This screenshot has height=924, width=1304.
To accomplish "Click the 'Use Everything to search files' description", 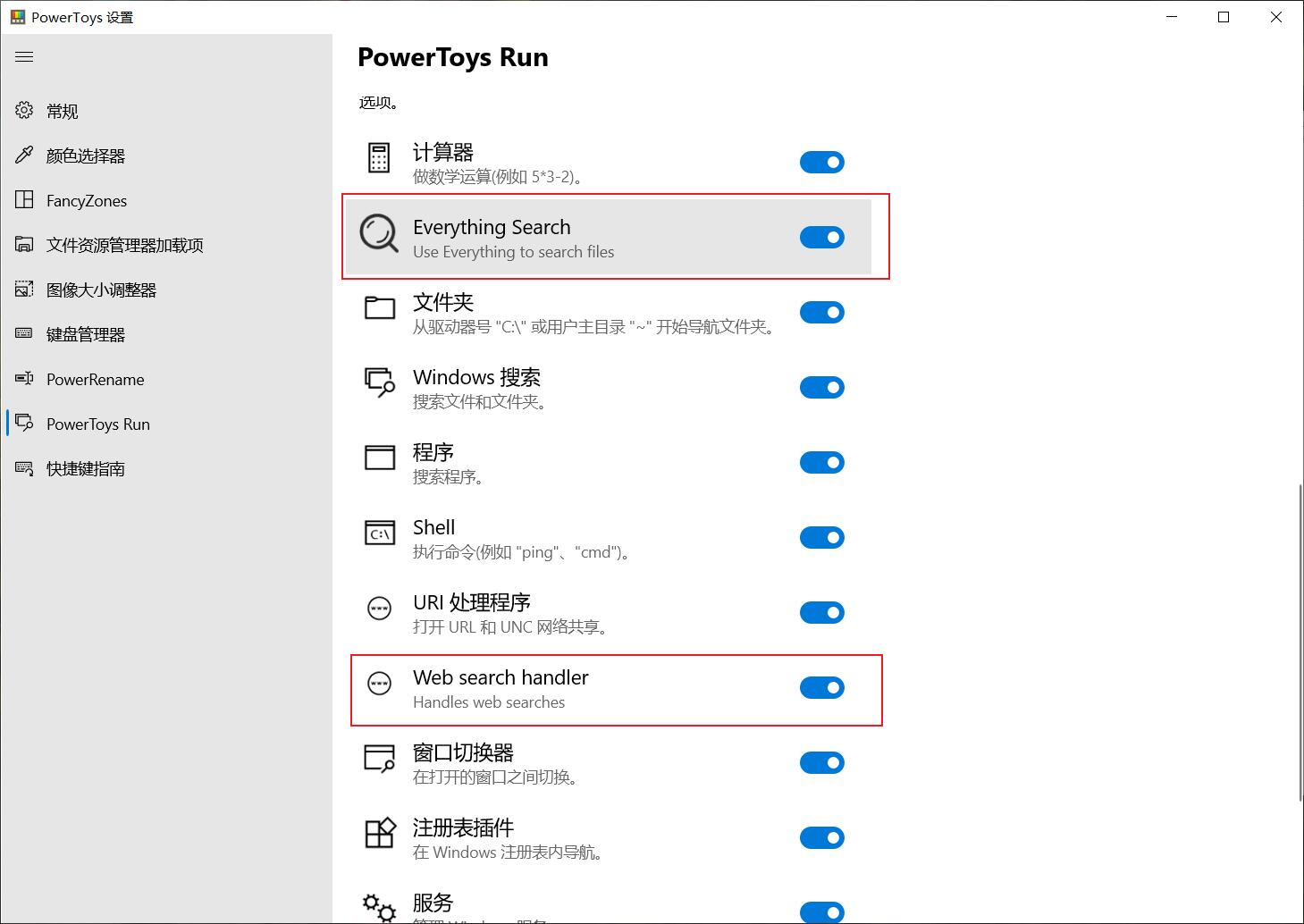I will tap(513, 252).
